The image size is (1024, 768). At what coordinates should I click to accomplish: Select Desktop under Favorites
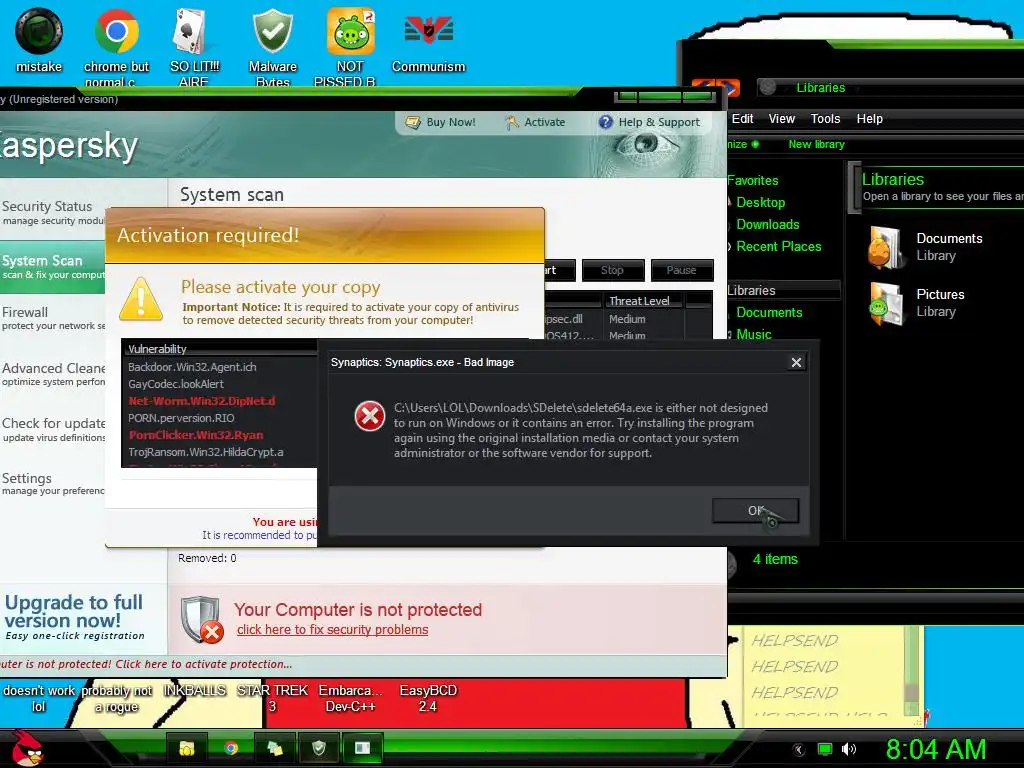tap(760, 202)
